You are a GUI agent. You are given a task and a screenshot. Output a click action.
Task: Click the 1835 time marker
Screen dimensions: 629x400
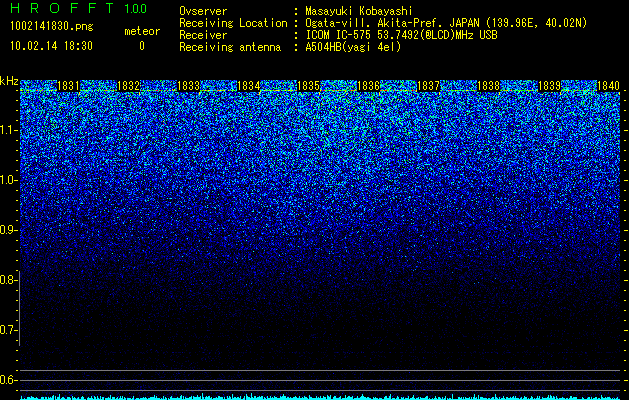tap(308, 86)
